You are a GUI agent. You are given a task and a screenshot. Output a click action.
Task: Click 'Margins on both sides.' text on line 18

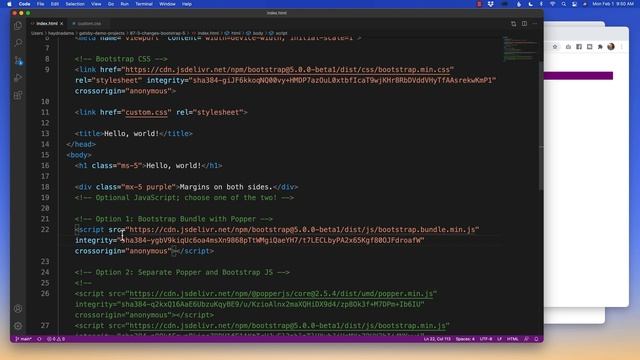pyautogui.click(x=226, y=187)
